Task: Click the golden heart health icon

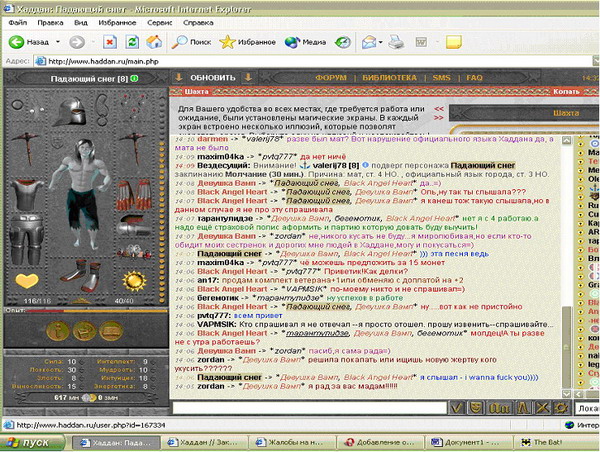Action: 26,281
